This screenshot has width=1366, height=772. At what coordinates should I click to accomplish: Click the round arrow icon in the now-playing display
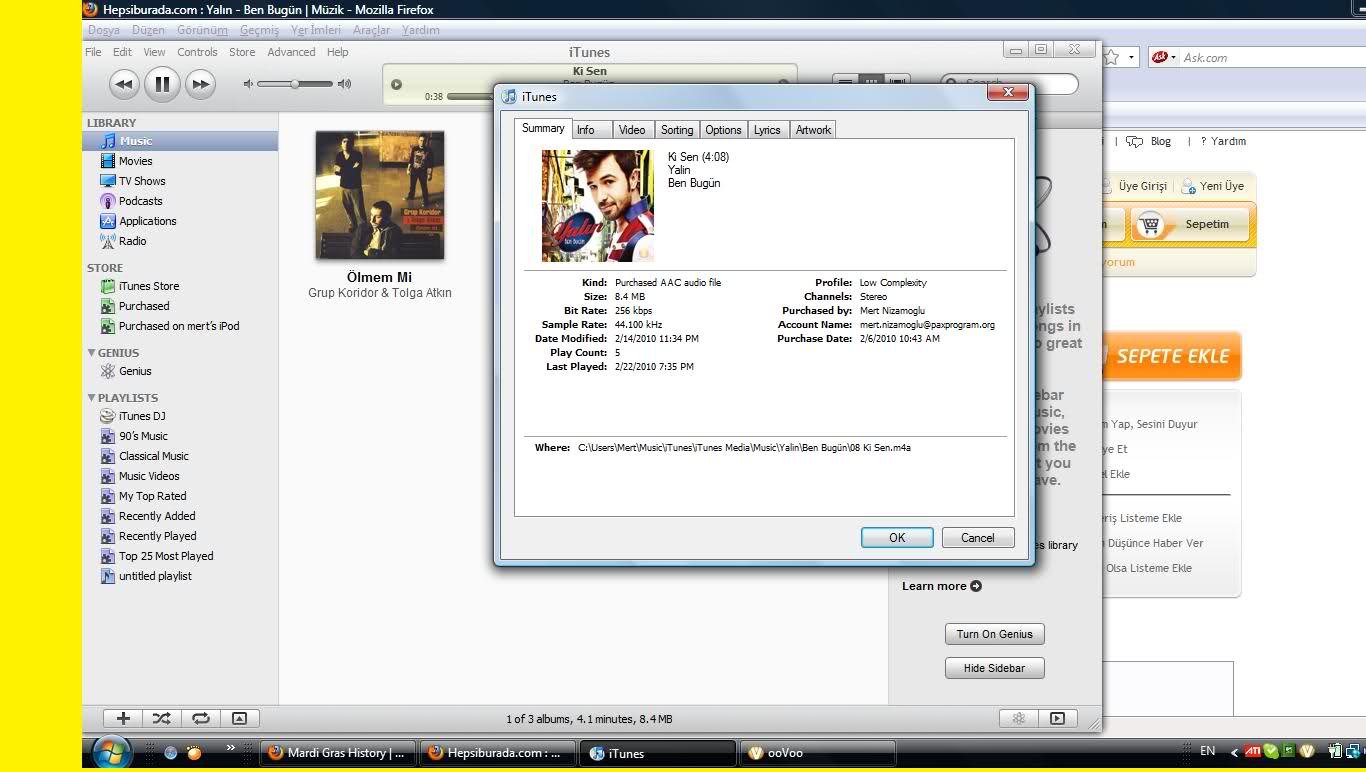[396, 84]
